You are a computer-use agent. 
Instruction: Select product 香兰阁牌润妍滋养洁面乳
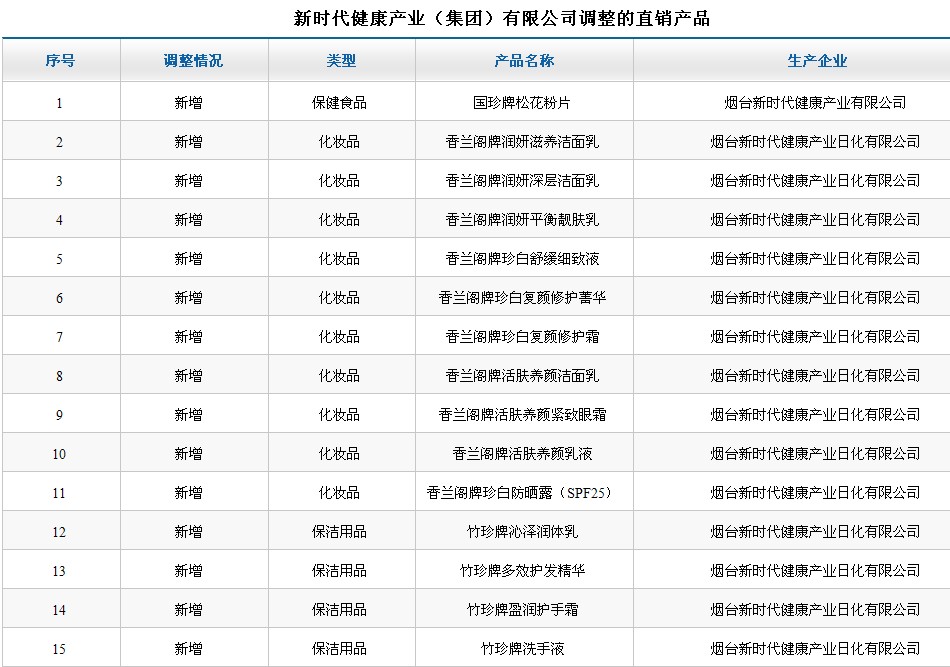(x=522, y=142)
